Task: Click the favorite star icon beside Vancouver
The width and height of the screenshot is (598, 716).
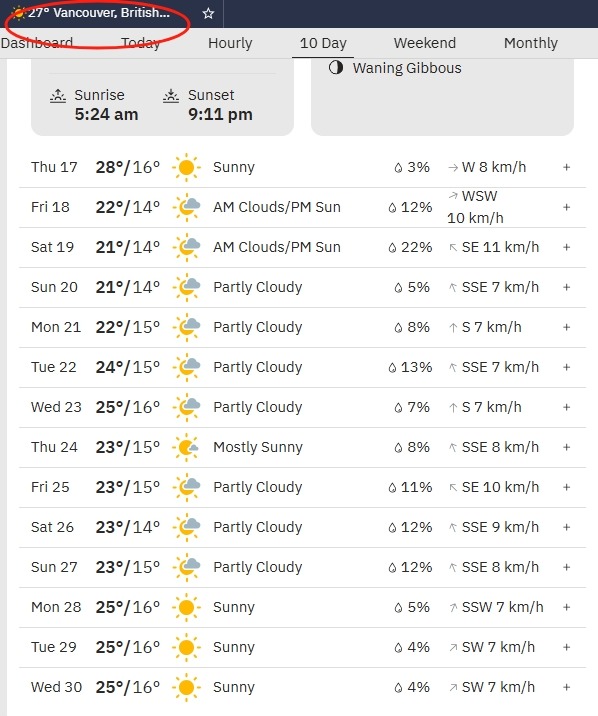Action: coord(208,13)
